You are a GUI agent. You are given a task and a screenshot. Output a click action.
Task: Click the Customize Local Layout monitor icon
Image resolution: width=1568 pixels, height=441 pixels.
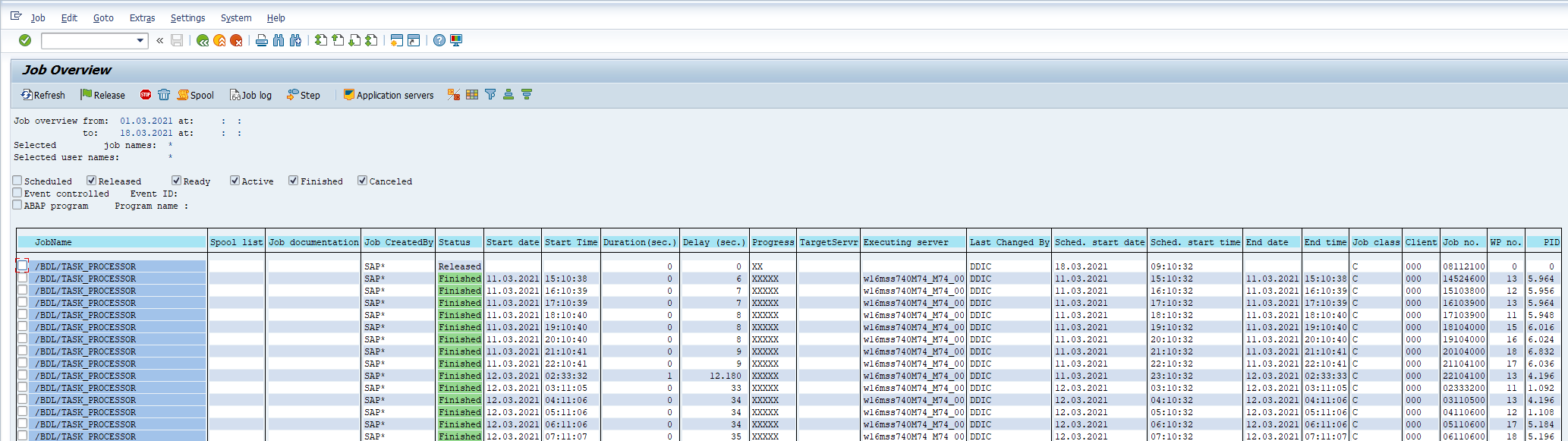point(456,40)
